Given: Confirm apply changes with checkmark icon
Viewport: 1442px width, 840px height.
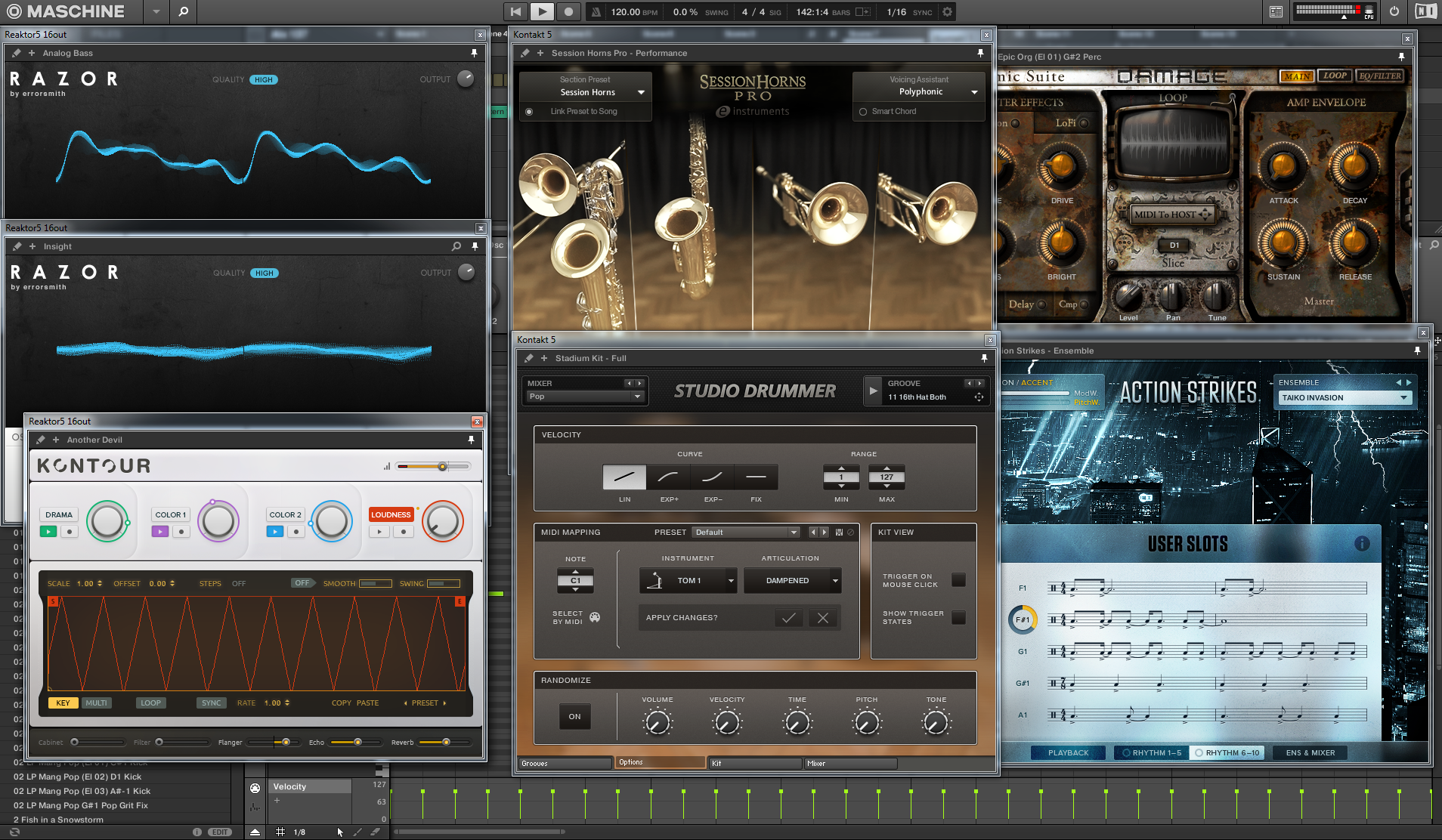Looking at the screenshot, I should (x=788, y=618).
